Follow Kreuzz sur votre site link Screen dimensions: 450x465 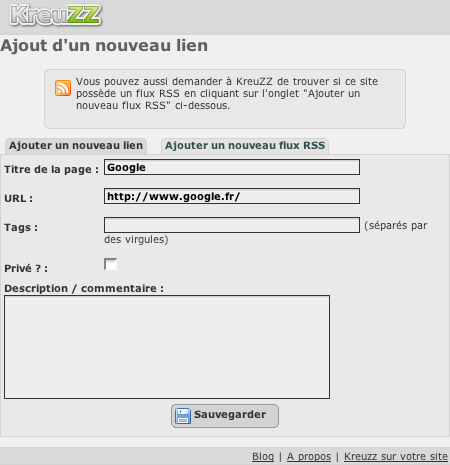tap(396, 456)
